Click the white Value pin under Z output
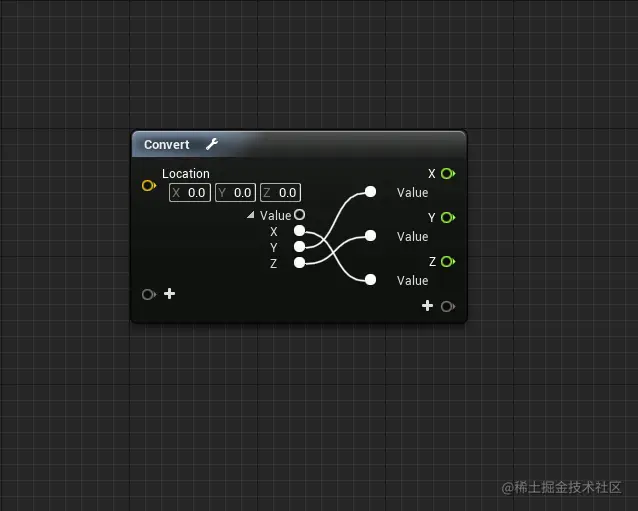This screenshot has width=638, height=511. pyautogui.click(x=370, y=280)
